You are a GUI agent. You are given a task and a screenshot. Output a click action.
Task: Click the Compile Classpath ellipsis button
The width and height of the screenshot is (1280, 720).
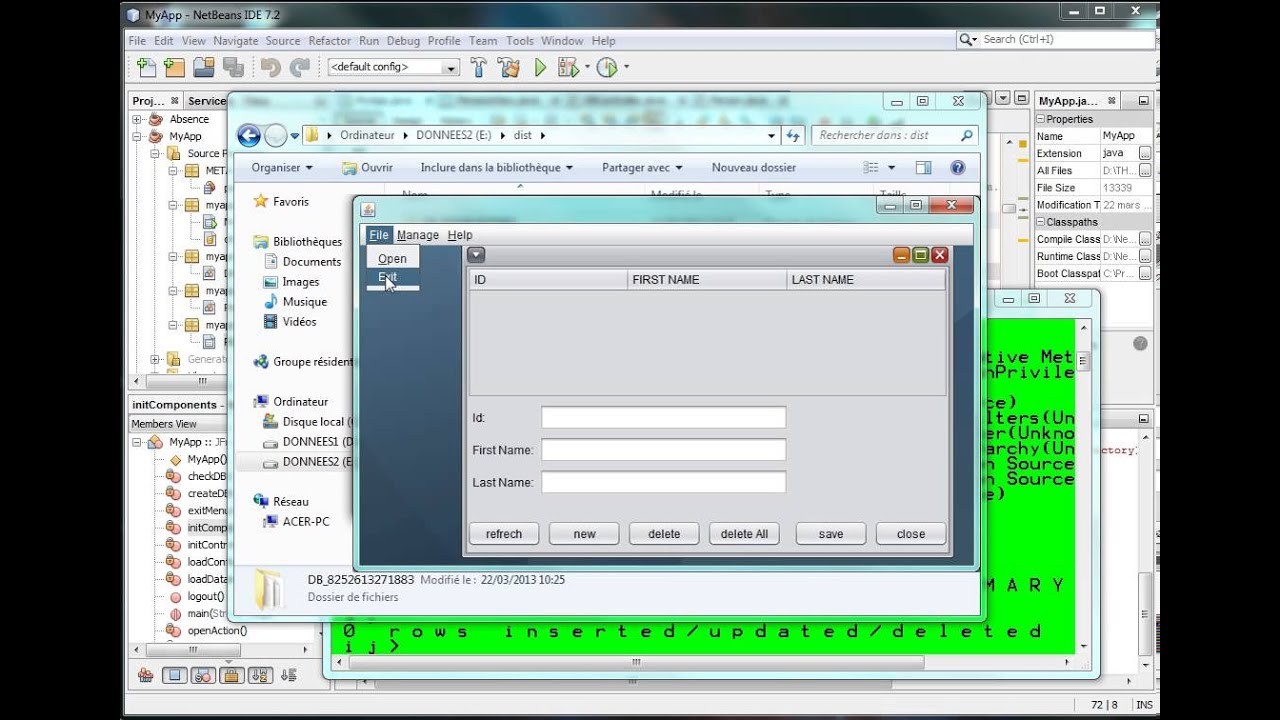coord(1145,239)
